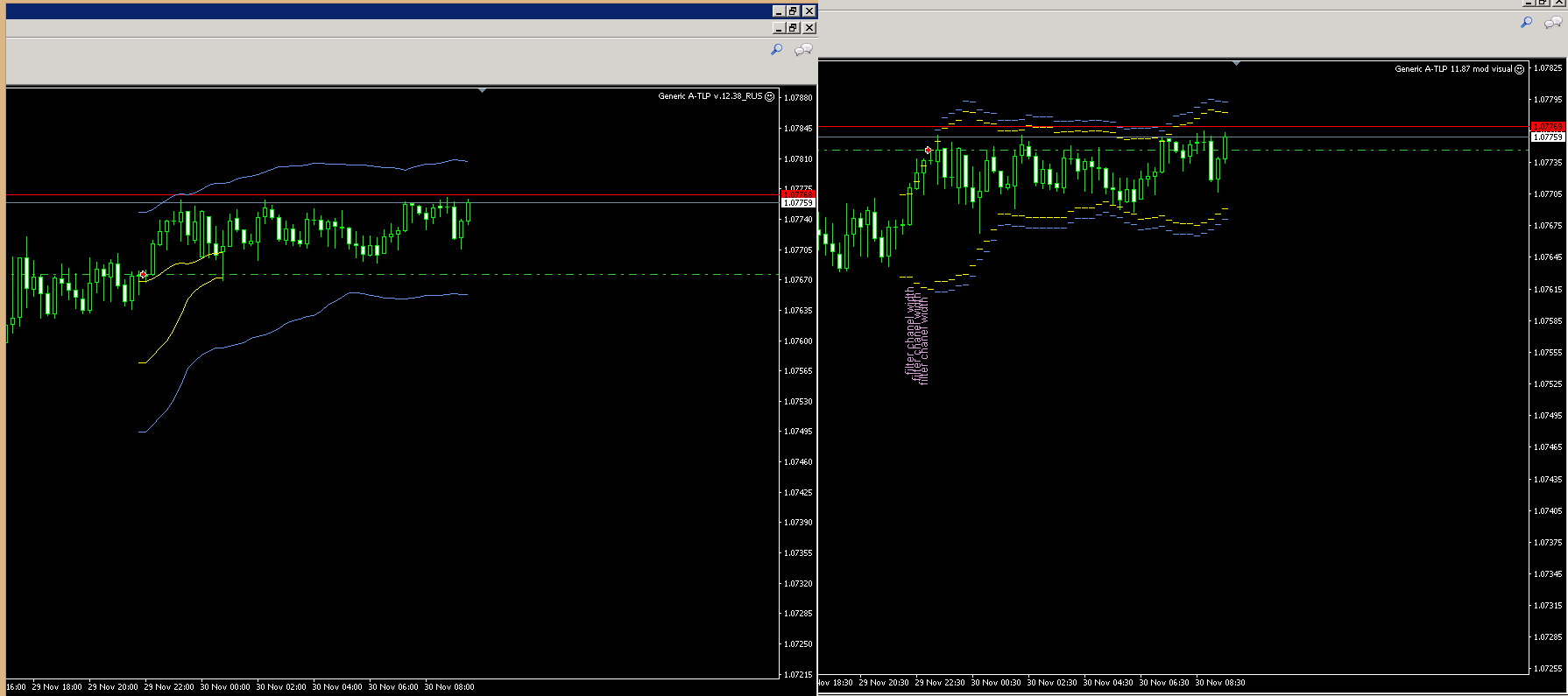Click the smiley face beside A-TLP 11.87 mod visual
Viewport: 1568px width, 696px height.
point(1520,69)
